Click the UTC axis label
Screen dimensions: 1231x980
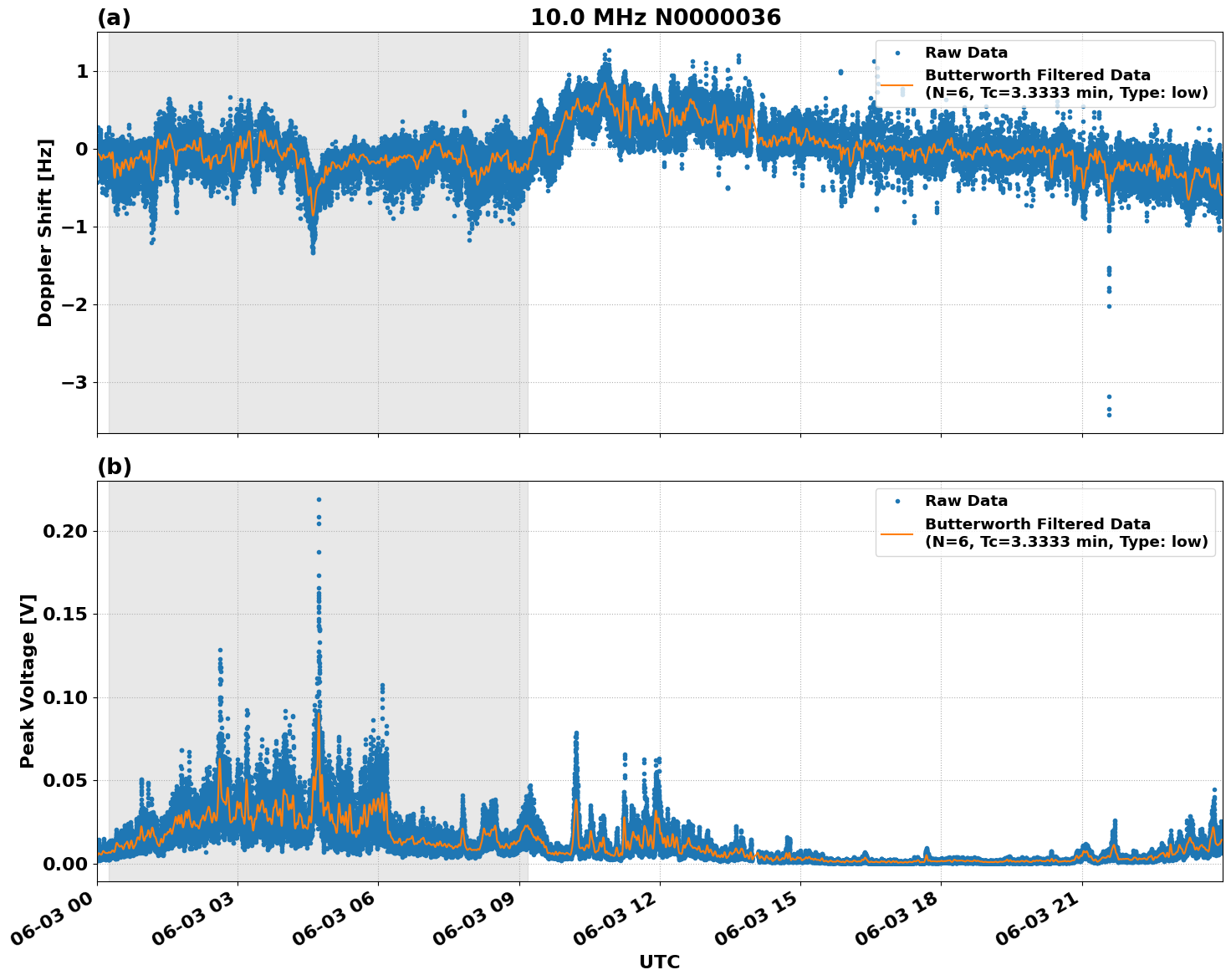point(660,962)
